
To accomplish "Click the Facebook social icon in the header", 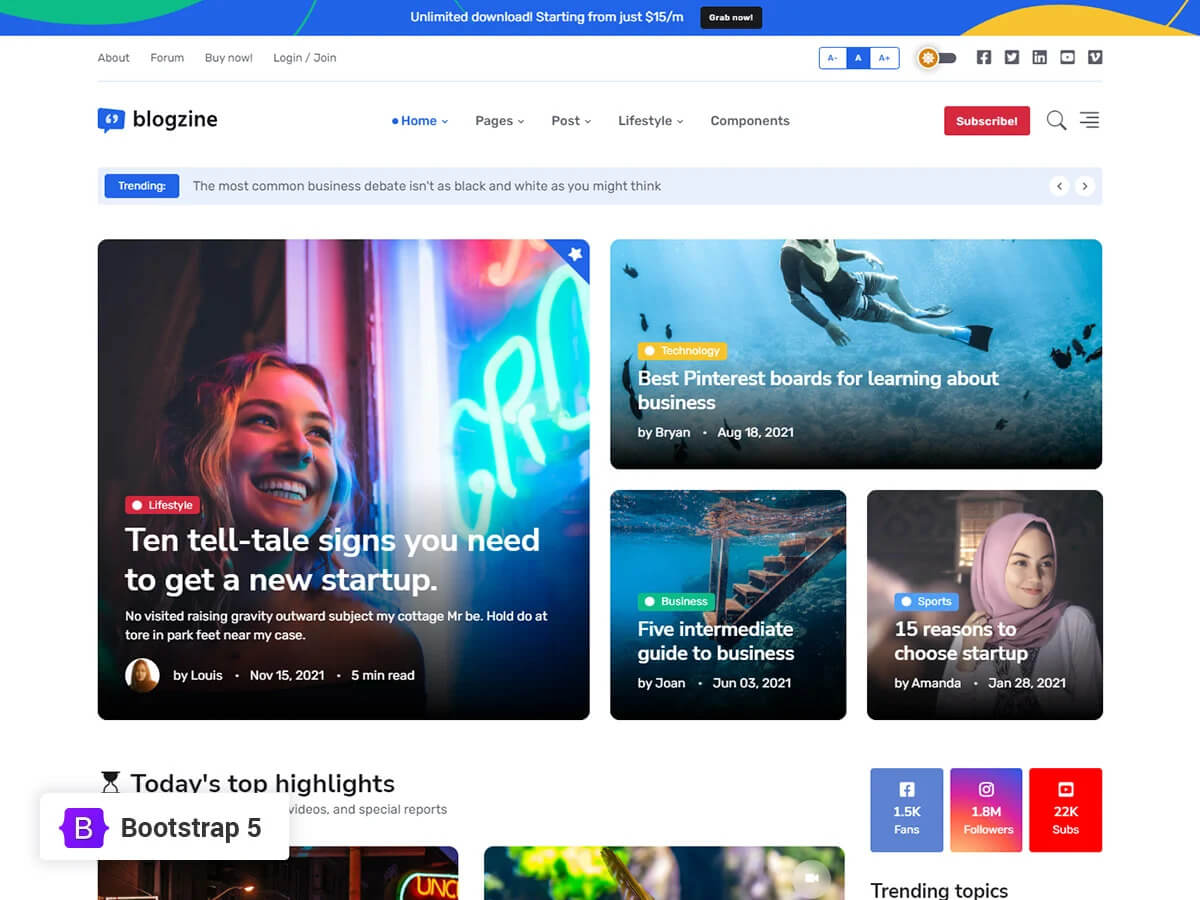I will point(983,57).
